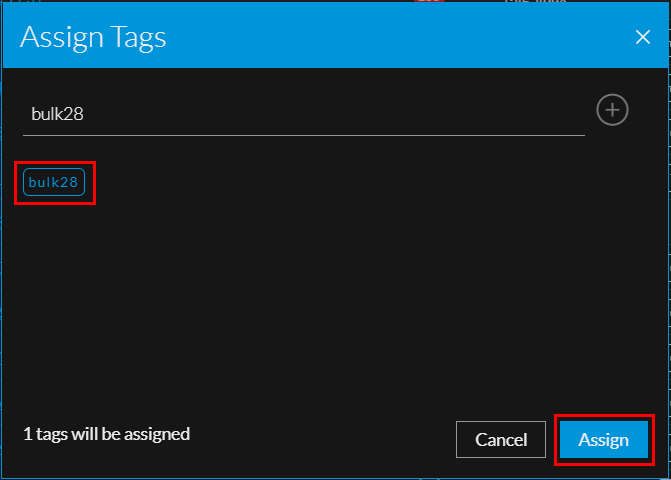671x480 pixels.
Task: Select the bulk28 tag chip
Action: [55, 182]
